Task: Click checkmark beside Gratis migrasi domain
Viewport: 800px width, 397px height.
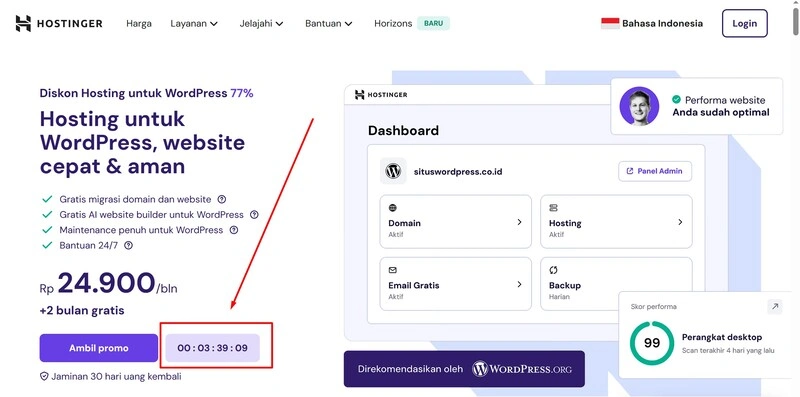Action: click(47, 199)
